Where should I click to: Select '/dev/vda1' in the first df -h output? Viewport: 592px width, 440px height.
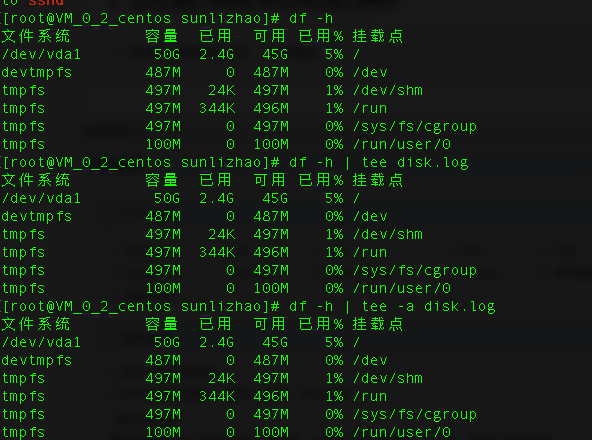pyautogui.click(x=42, y=54)
